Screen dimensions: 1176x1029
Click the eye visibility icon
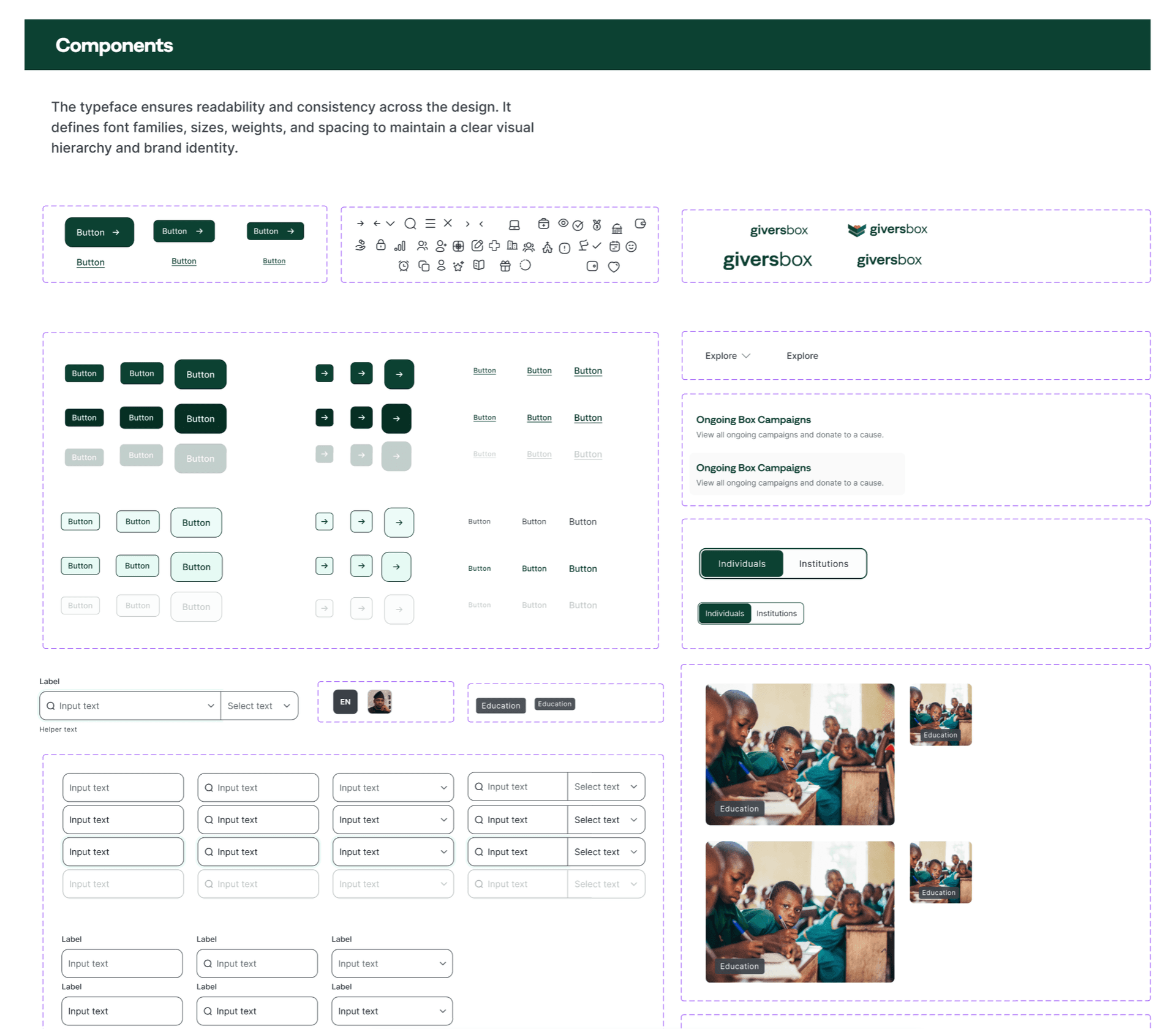point(563,223)
